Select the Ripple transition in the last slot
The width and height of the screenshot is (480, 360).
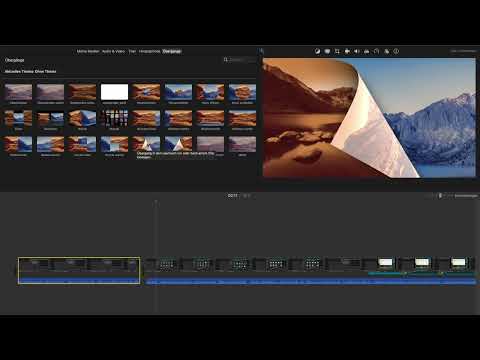[242, 144]
